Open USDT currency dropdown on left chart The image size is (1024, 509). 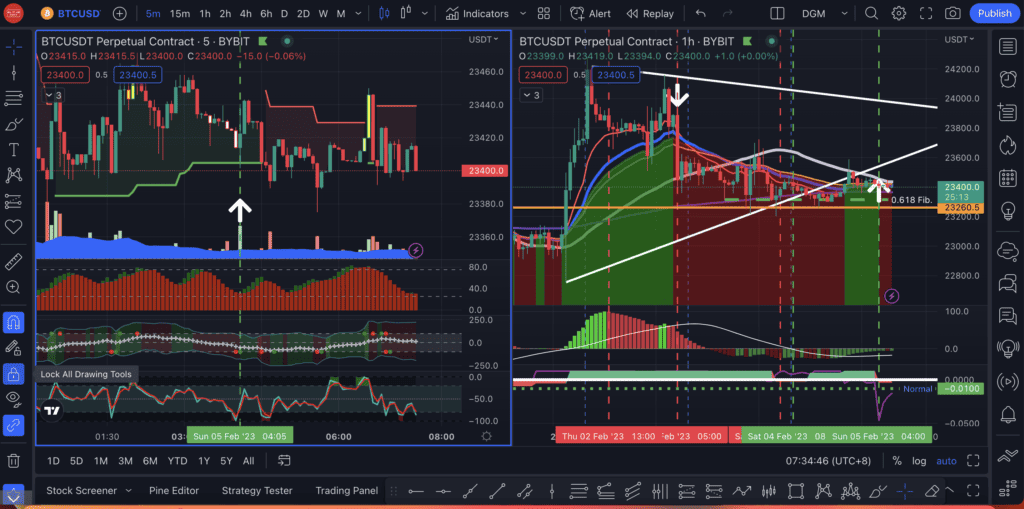coord(483,39)
